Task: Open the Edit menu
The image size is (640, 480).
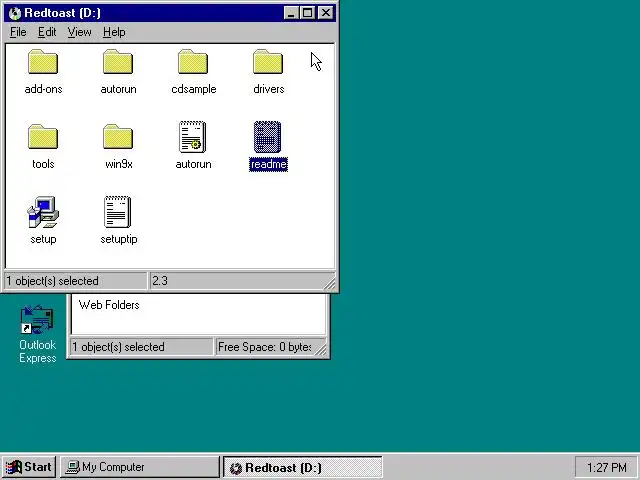Action: [x=47, y=32]
